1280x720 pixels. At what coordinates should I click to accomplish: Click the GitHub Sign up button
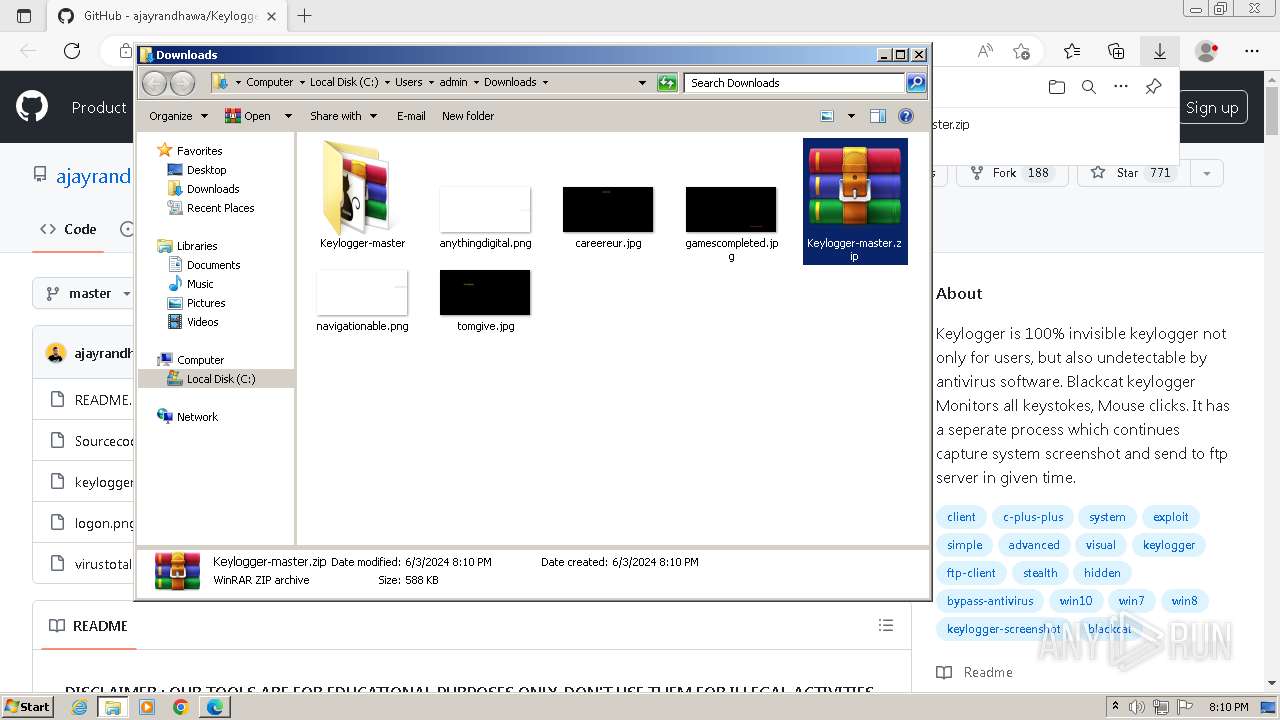click(1212, 108)
